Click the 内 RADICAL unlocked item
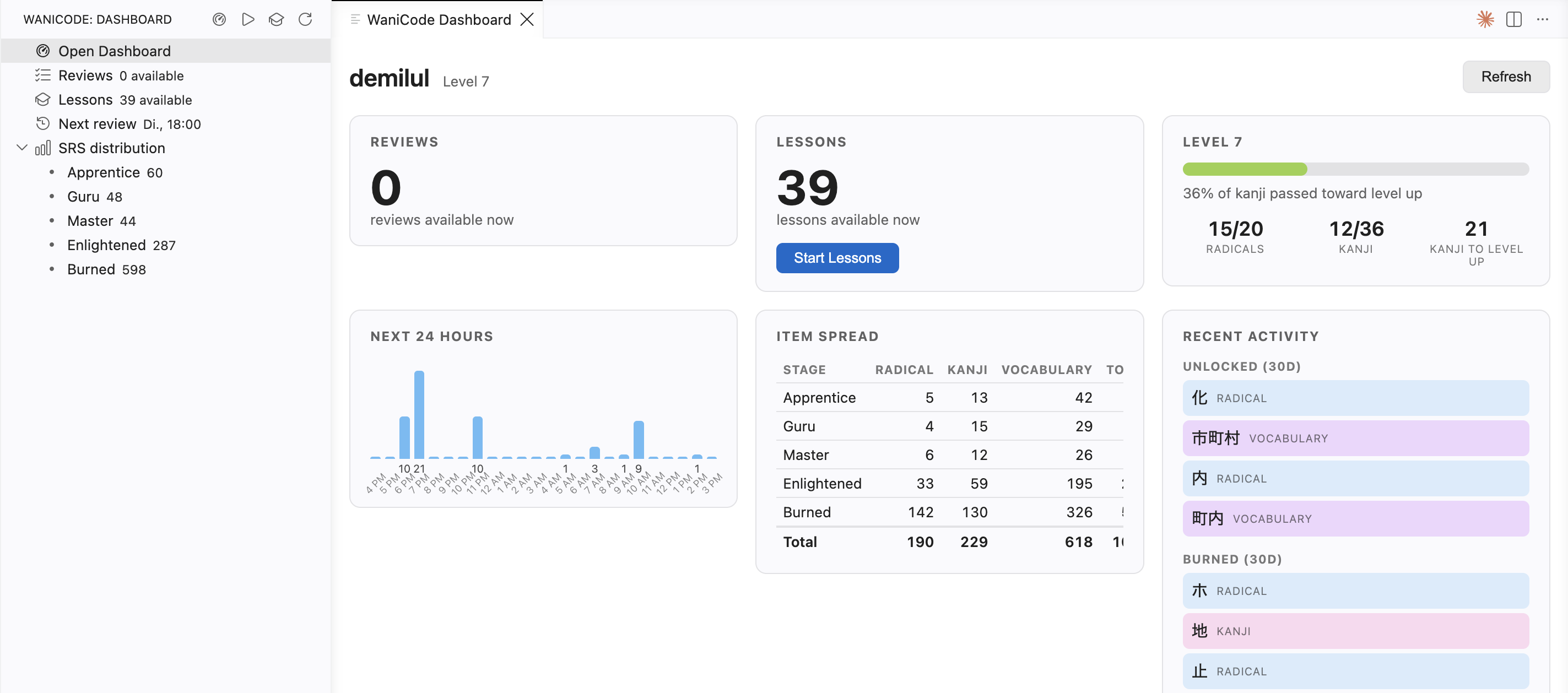Image resolution: width=1568 pixels, height=693 pixels. pyautogui.click(x=1355, y=478)
